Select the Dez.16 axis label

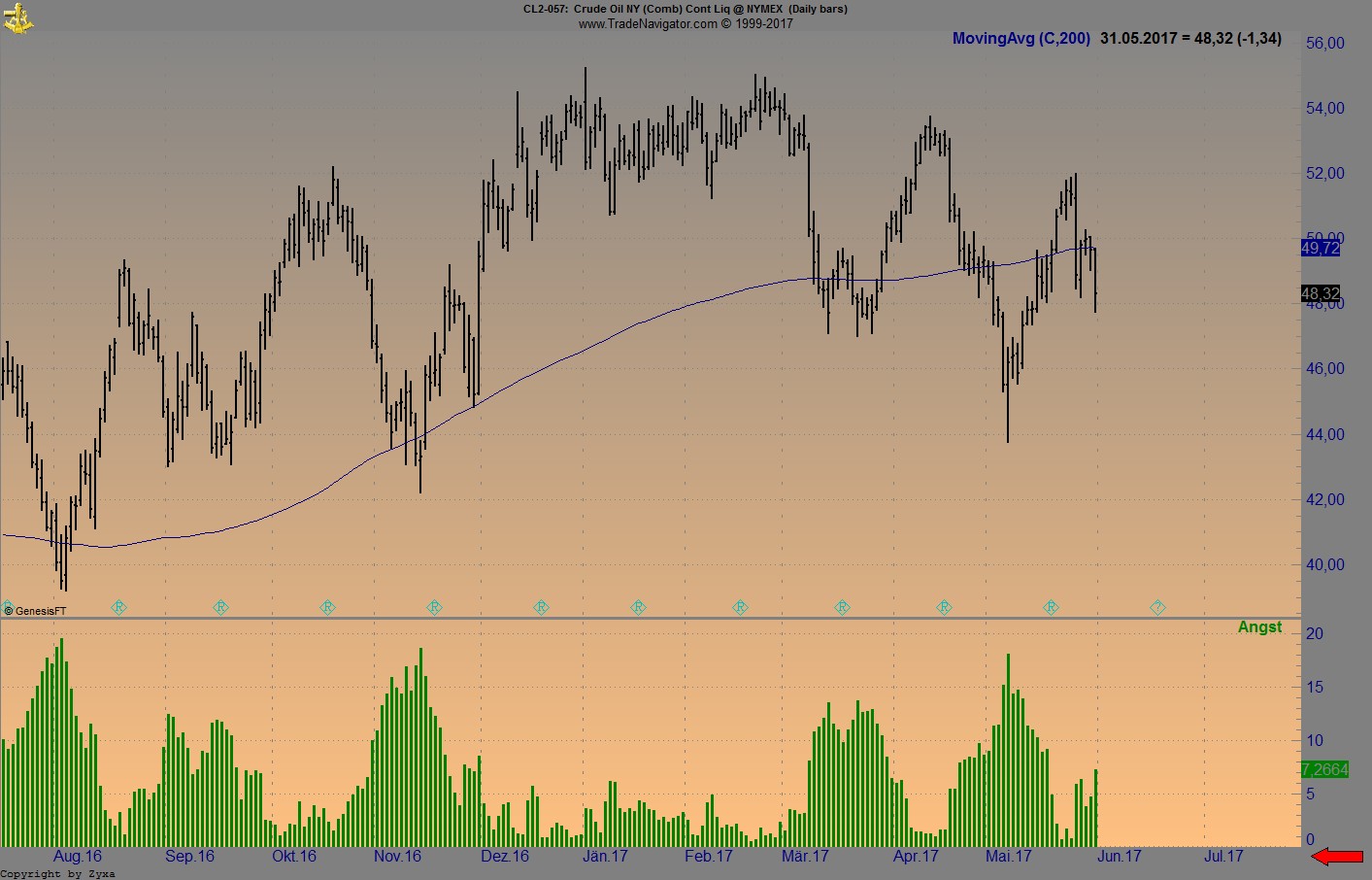tap(504, 857)
